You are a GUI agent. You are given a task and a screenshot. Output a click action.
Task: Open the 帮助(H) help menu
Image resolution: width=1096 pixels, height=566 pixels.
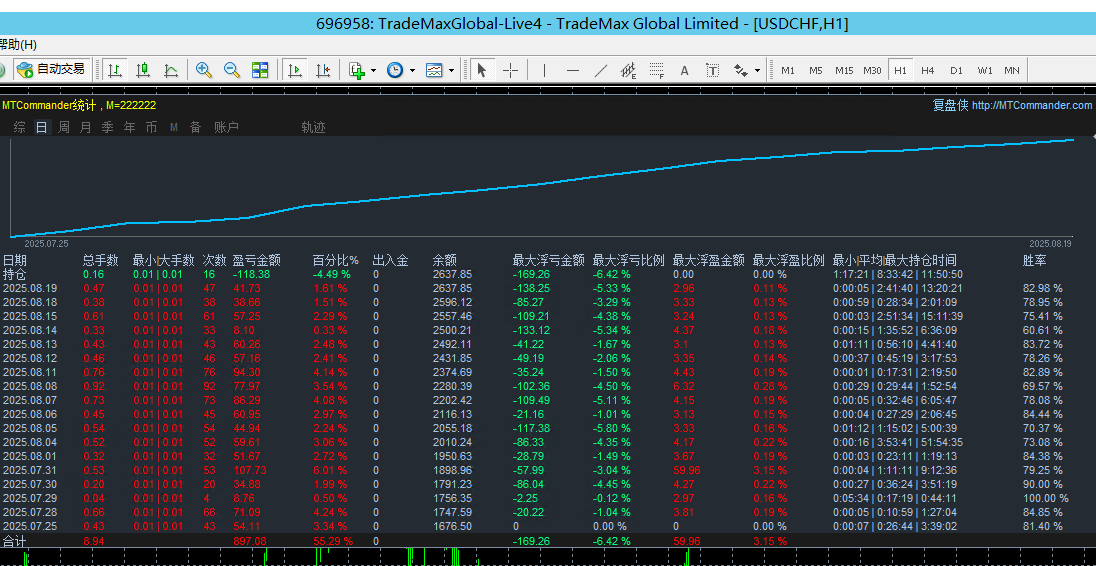coord(18,45)
